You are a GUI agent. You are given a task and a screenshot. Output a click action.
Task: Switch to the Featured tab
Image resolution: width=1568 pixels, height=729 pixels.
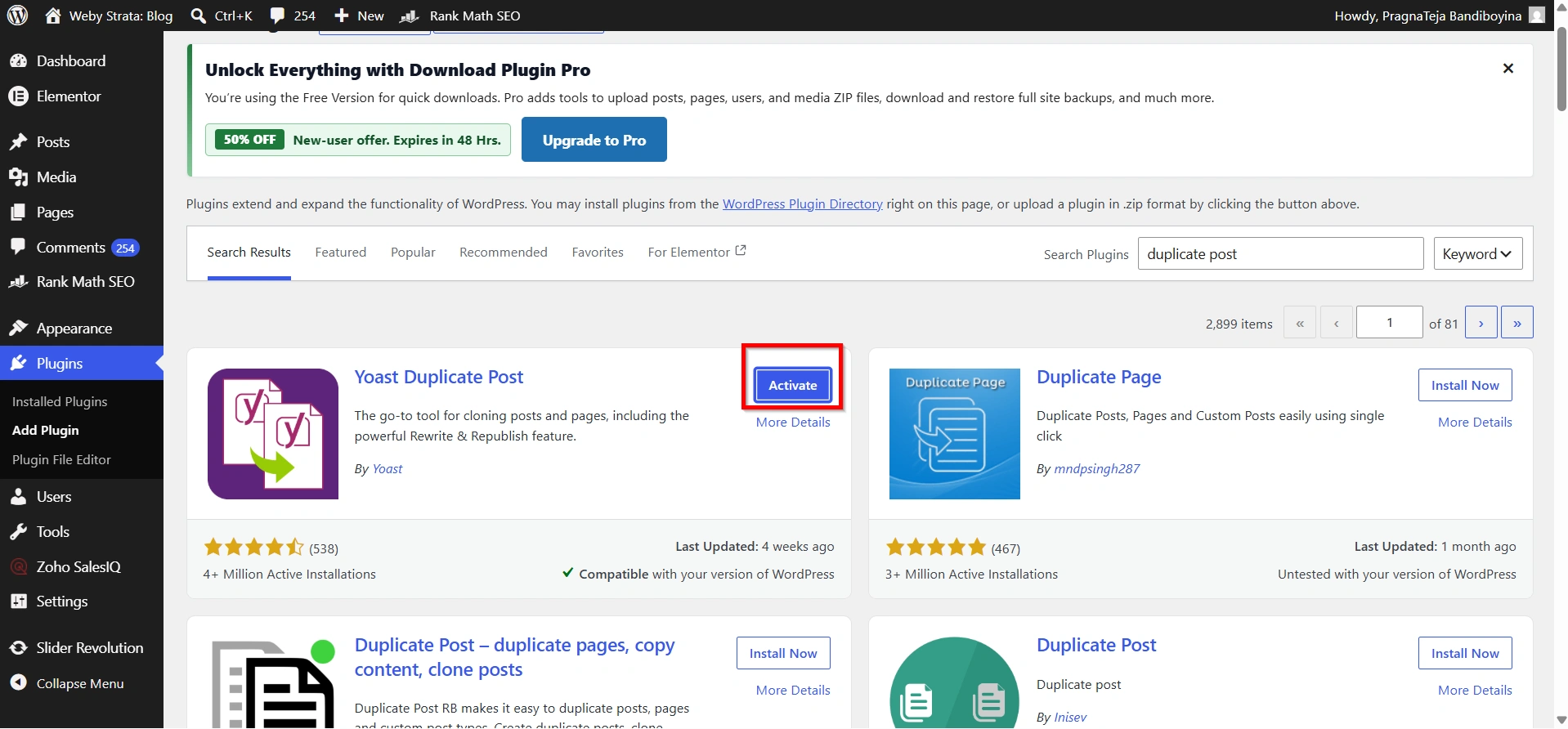tap(341, 253)
